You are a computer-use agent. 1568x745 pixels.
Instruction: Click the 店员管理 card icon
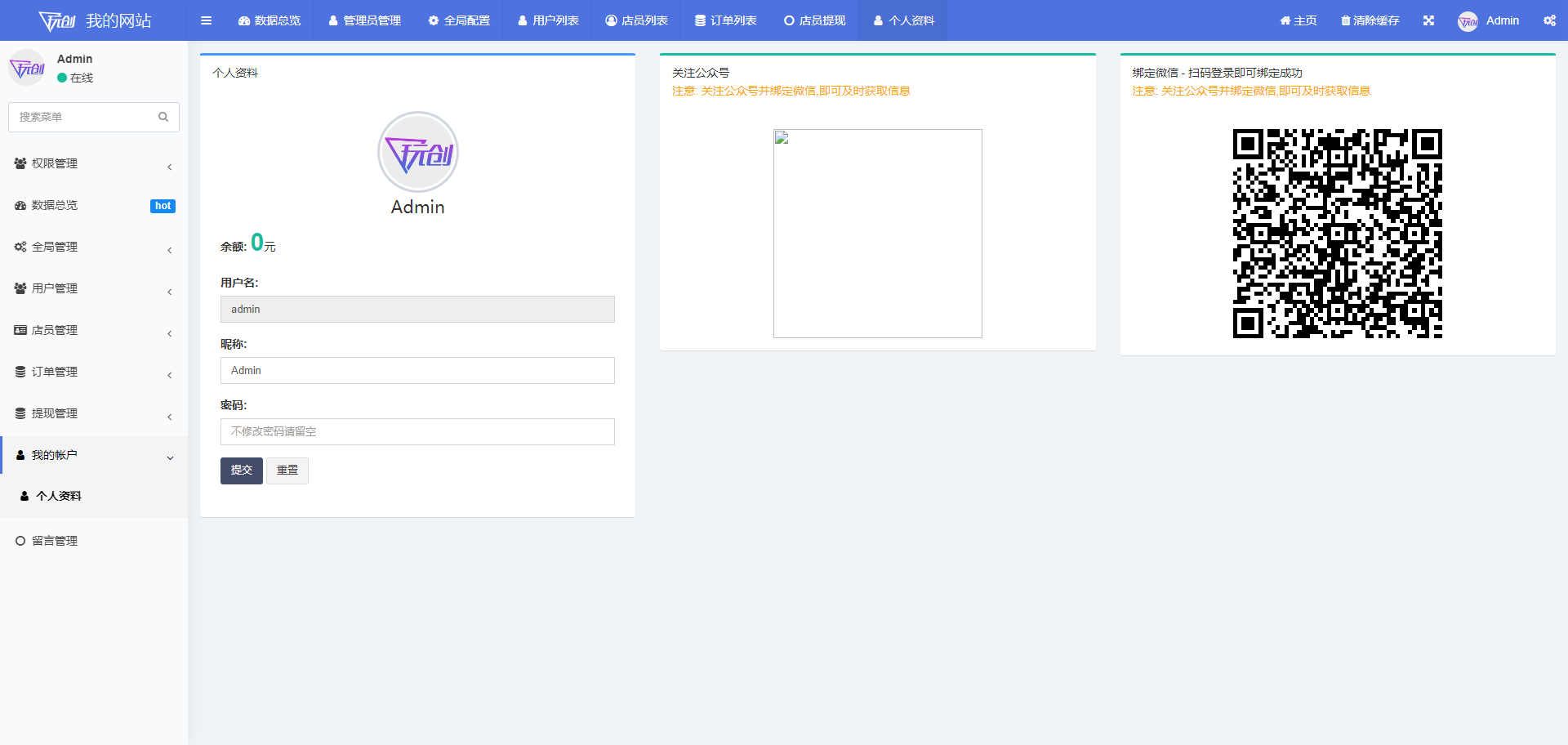20,330
